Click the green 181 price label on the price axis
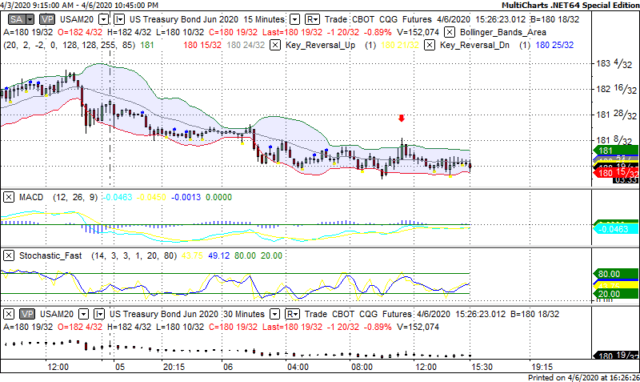 click(615, 151)
